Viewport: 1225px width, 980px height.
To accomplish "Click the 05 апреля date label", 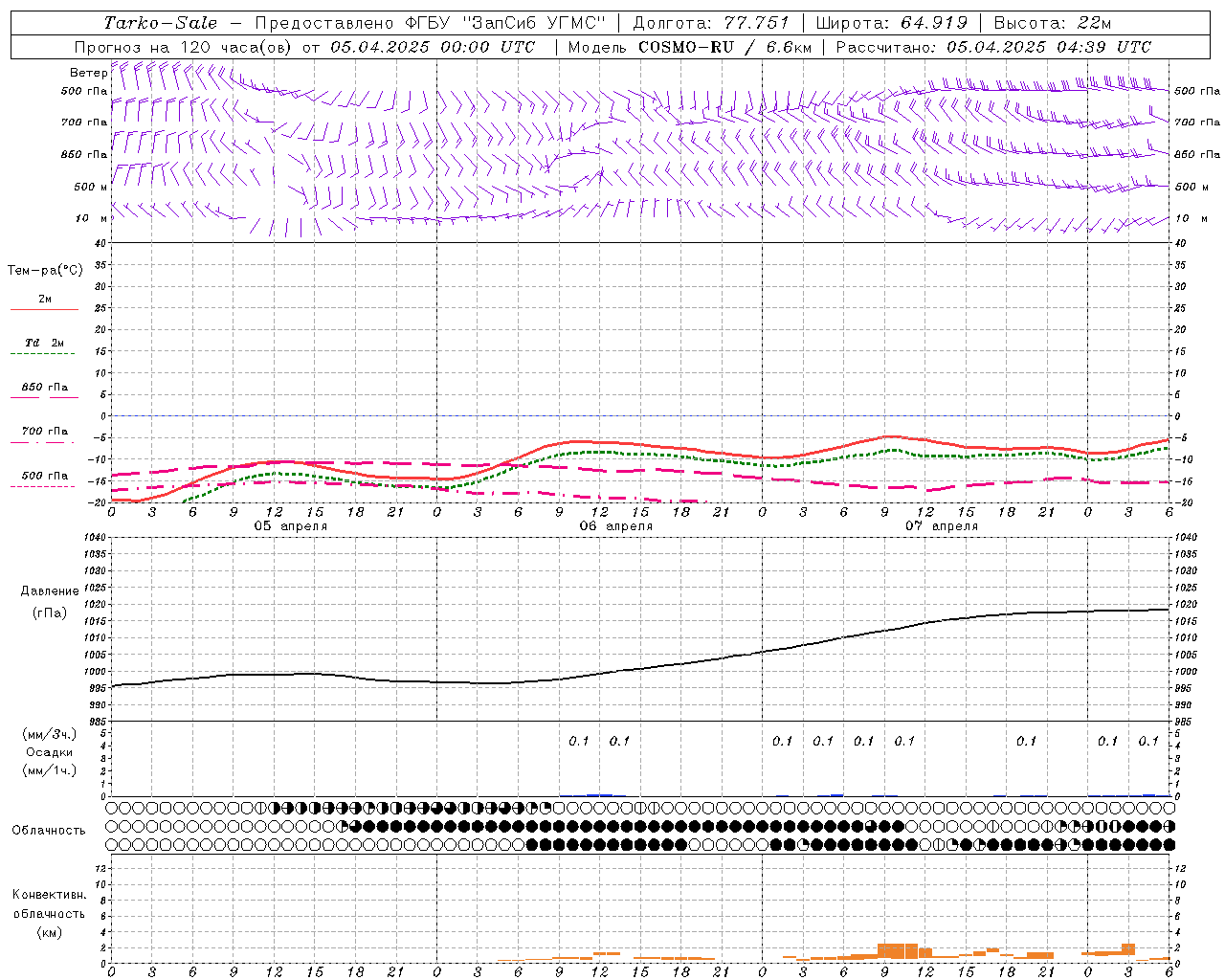I will click(291, 526).
